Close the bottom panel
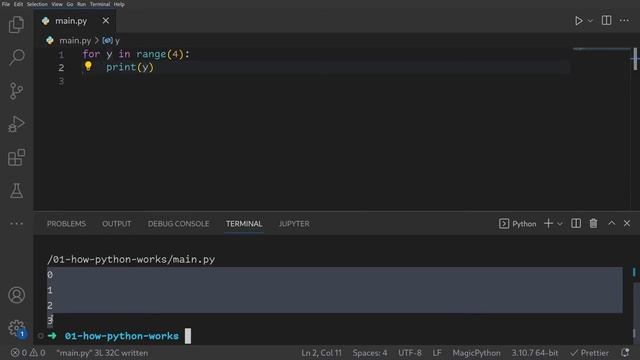The width and height of the screenshot is (640, 360). (x=627, y=223)
